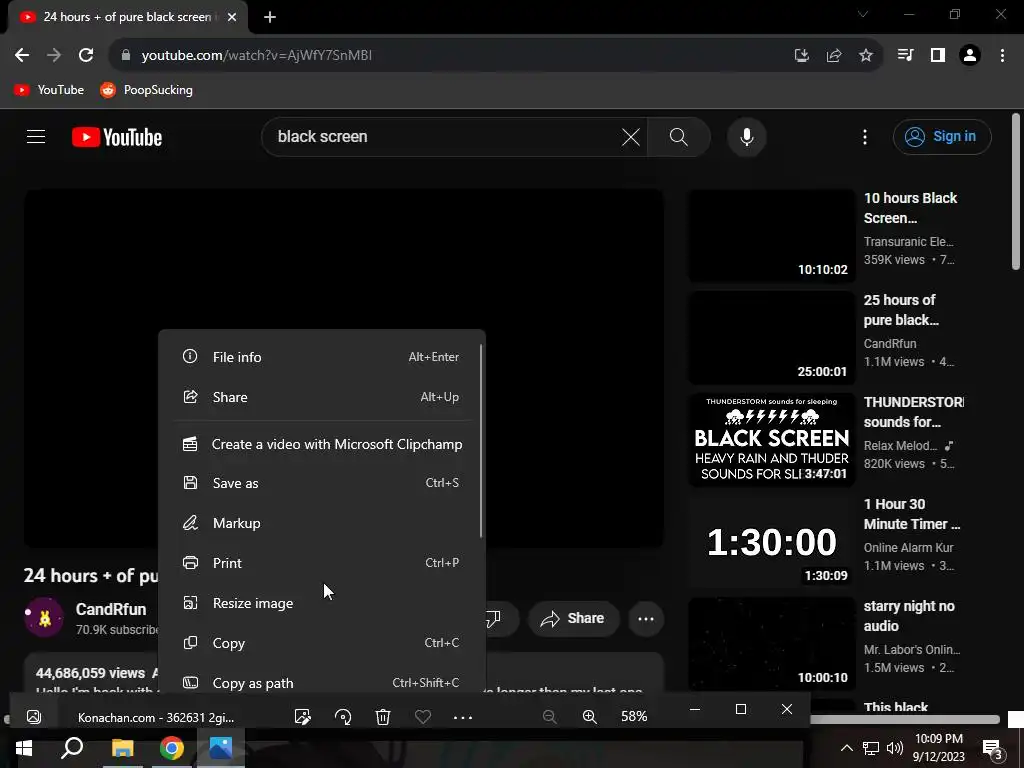1024x768 pixels.
Task: Open a new browser tab
Action: pyautogui.click(x=270, y=17)
